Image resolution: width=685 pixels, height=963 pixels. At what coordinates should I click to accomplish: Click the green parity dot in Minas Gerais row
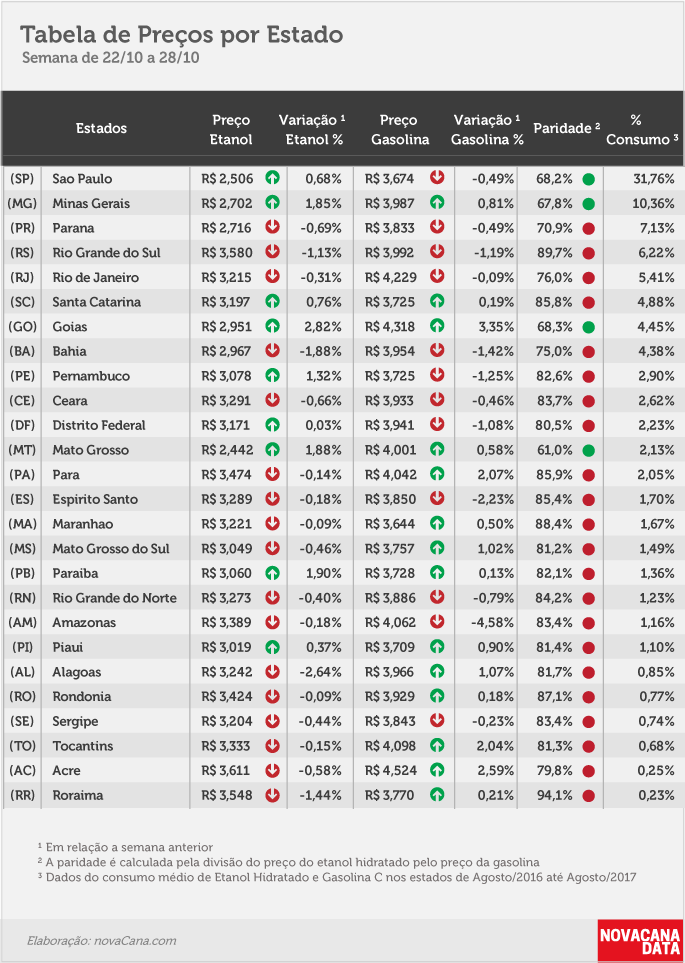588,204
